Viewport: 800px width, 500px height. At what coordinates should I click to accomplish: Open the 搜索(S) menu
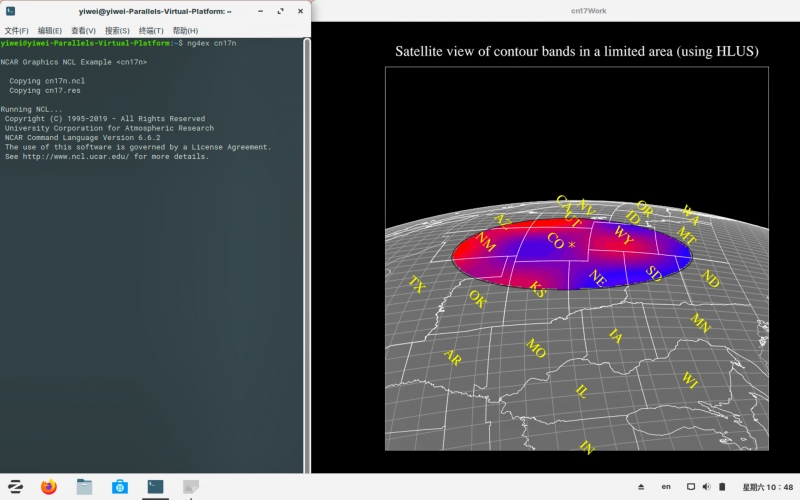(117, 30)
